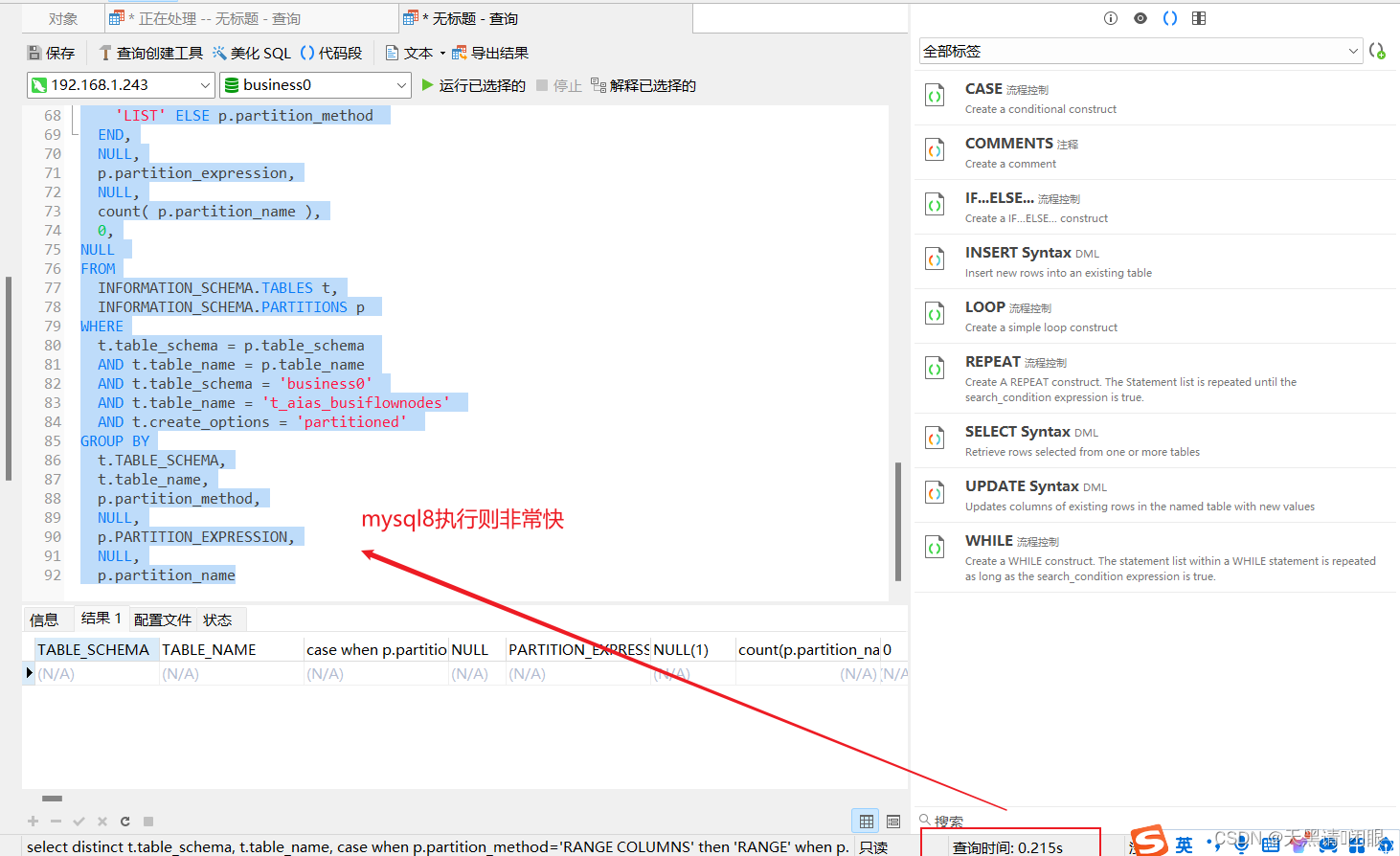Collapse code fold marker at line 69
This screenshot has width=1400, height=856.
point(76,135)
